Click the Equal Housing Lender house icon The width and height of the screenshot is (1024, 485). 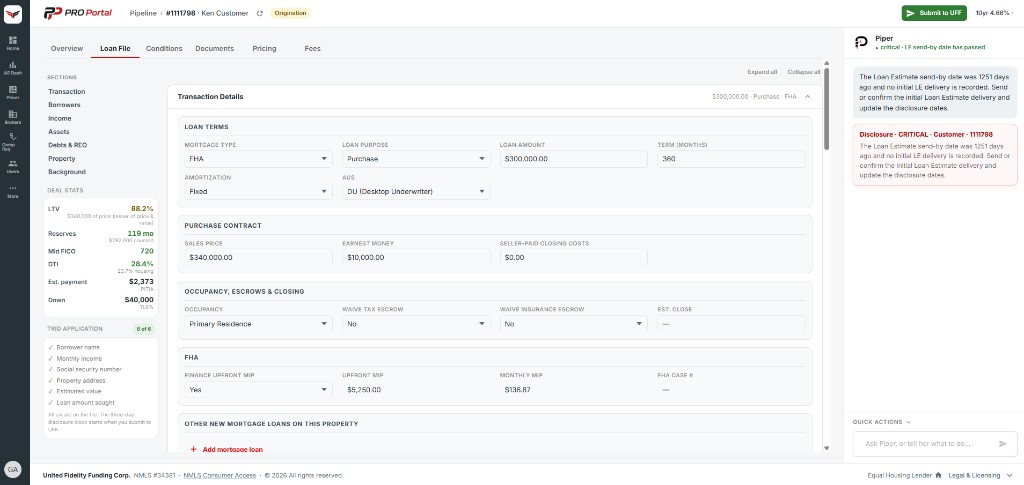coord(938,475)
